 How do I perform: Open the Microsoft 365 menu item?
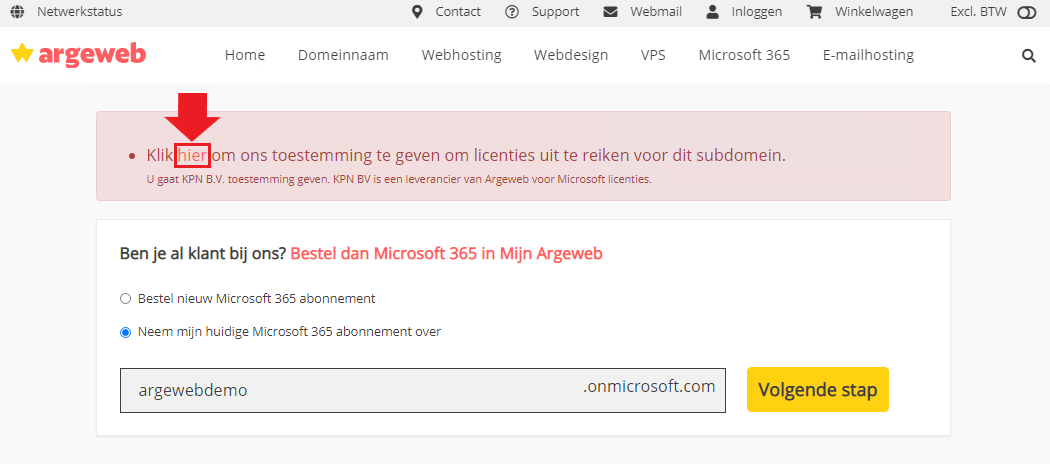point(744,55)
